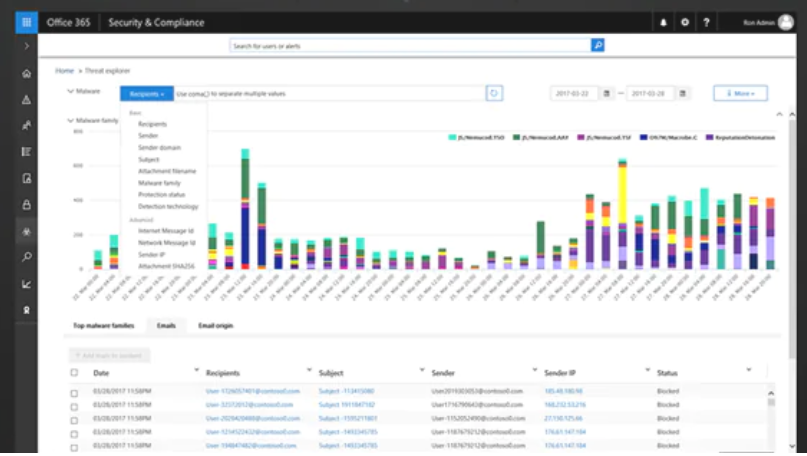Click the start date field 2017-03-22
The image size is (807, 456).
click(574, 93)
